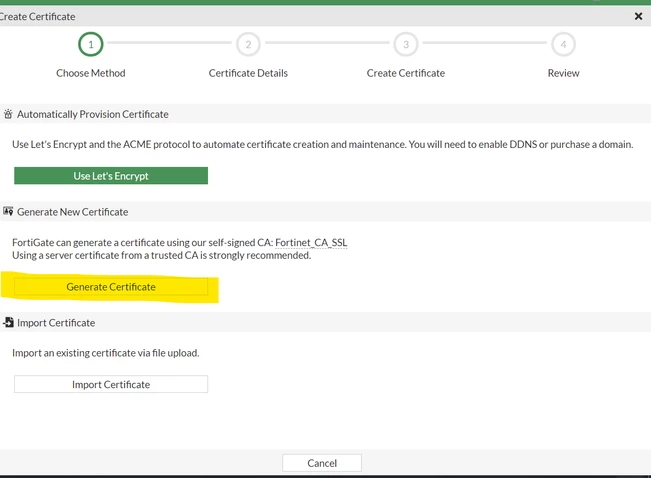This screenshot has width=651, height=478.
Task: Select step 3 circle in wizard
Action: tap(406, 44)
